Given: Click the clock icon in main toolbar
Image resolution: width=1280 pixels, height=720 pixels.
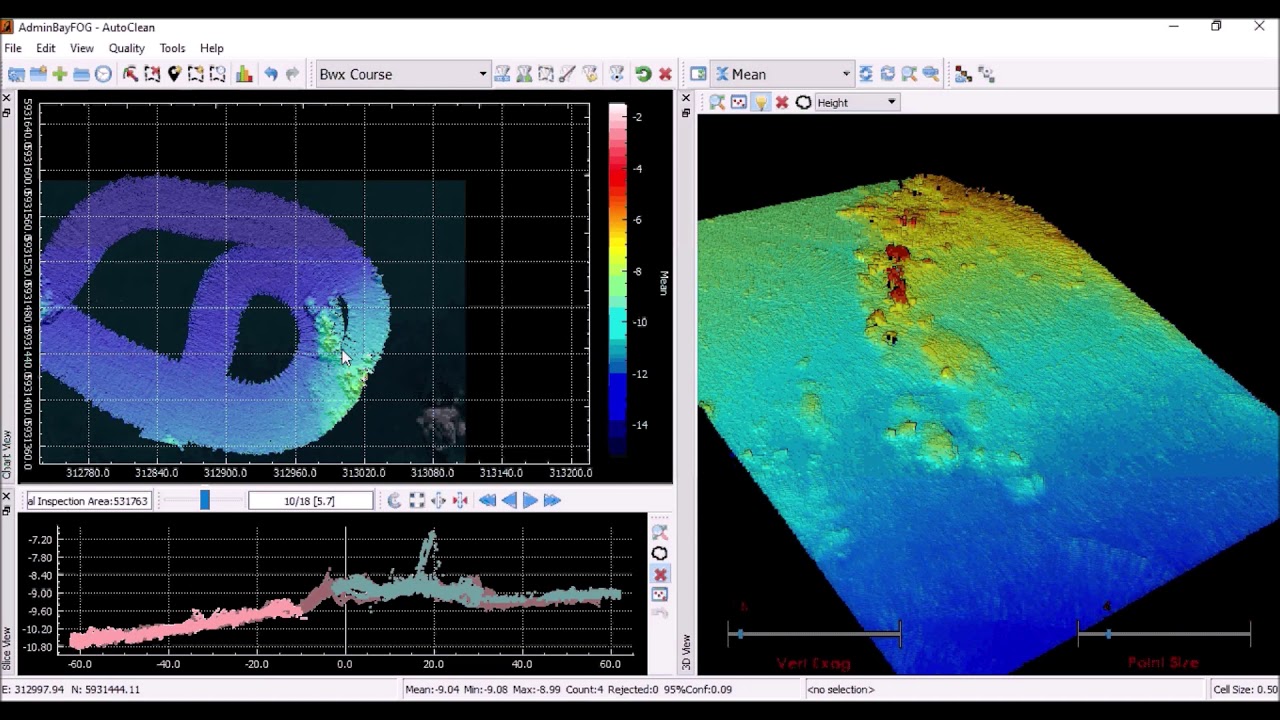Looking at the screenshot, I should point(103,74).
